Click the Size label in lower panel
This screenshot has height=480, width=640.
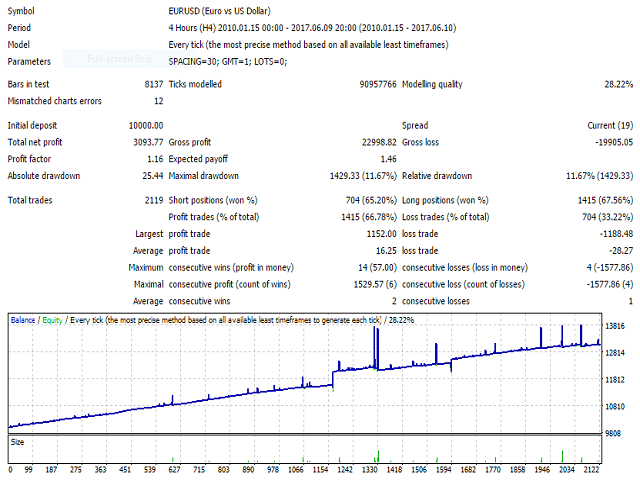point(17,439)
